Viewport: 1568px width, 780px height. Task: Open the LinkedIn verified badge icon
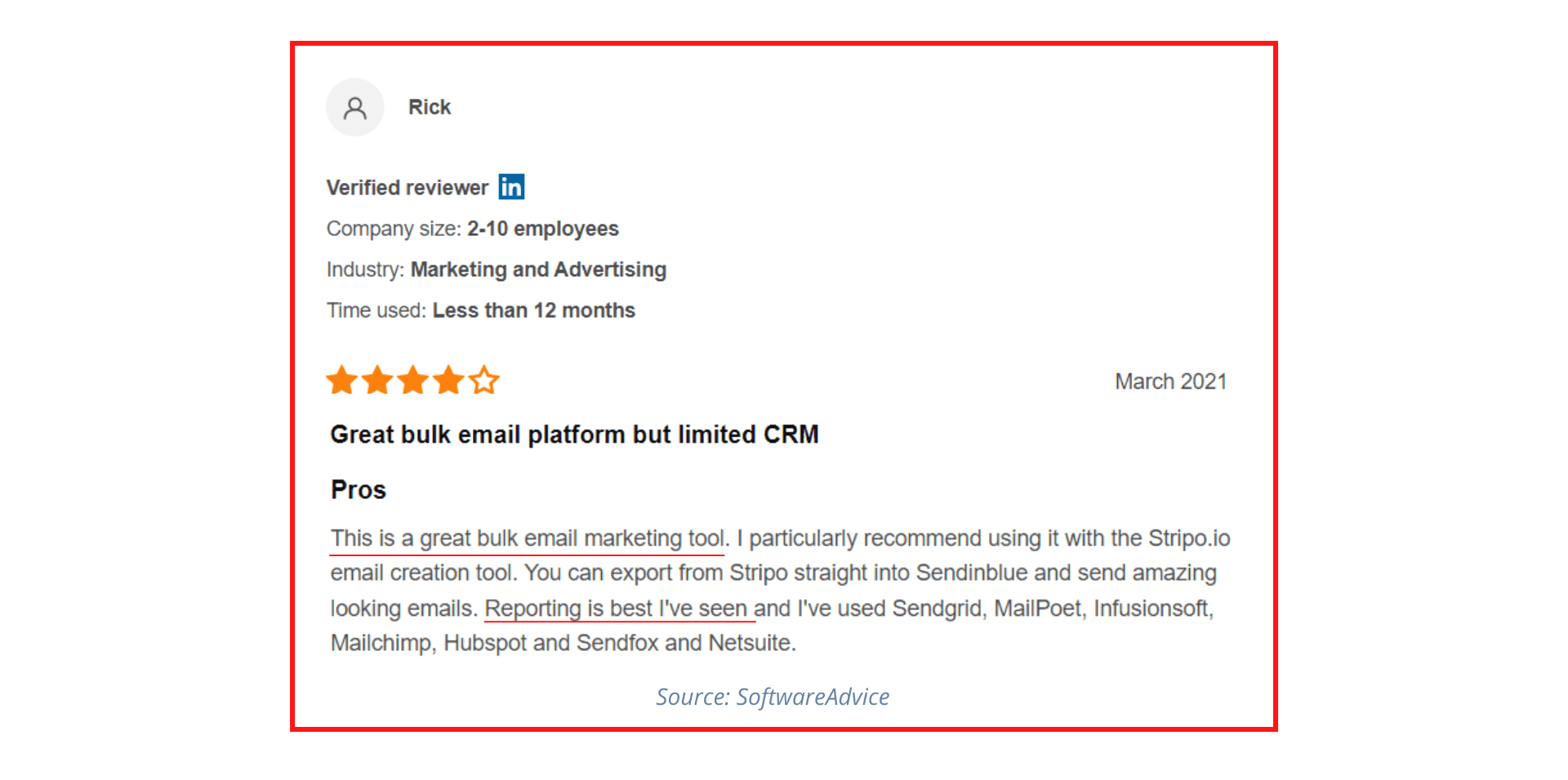(x=512, y=187)
